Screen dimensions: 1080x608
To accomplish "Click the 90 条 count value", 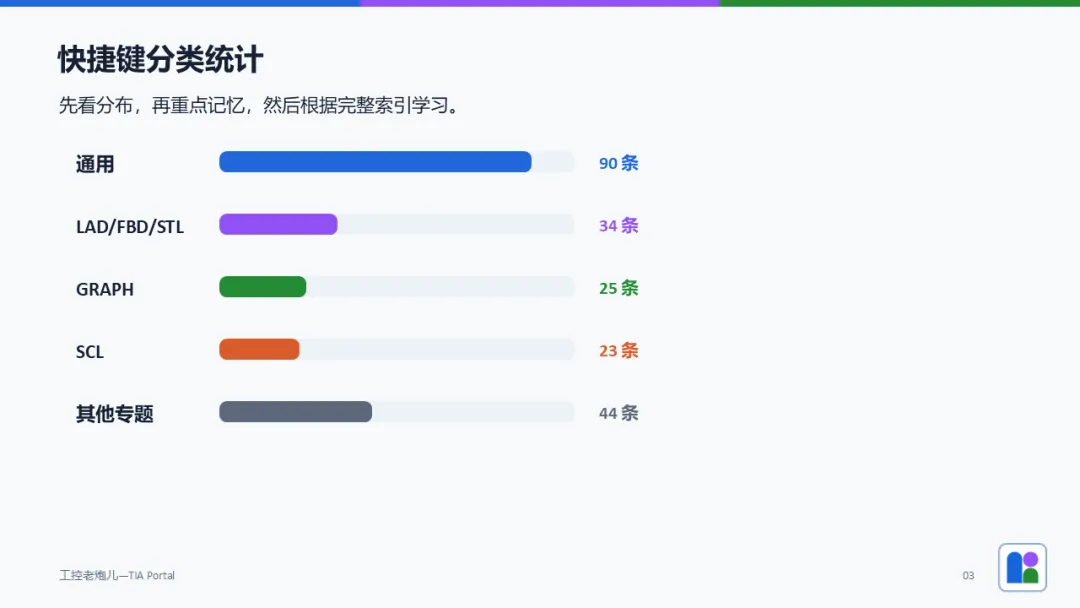I will (619, 163).
